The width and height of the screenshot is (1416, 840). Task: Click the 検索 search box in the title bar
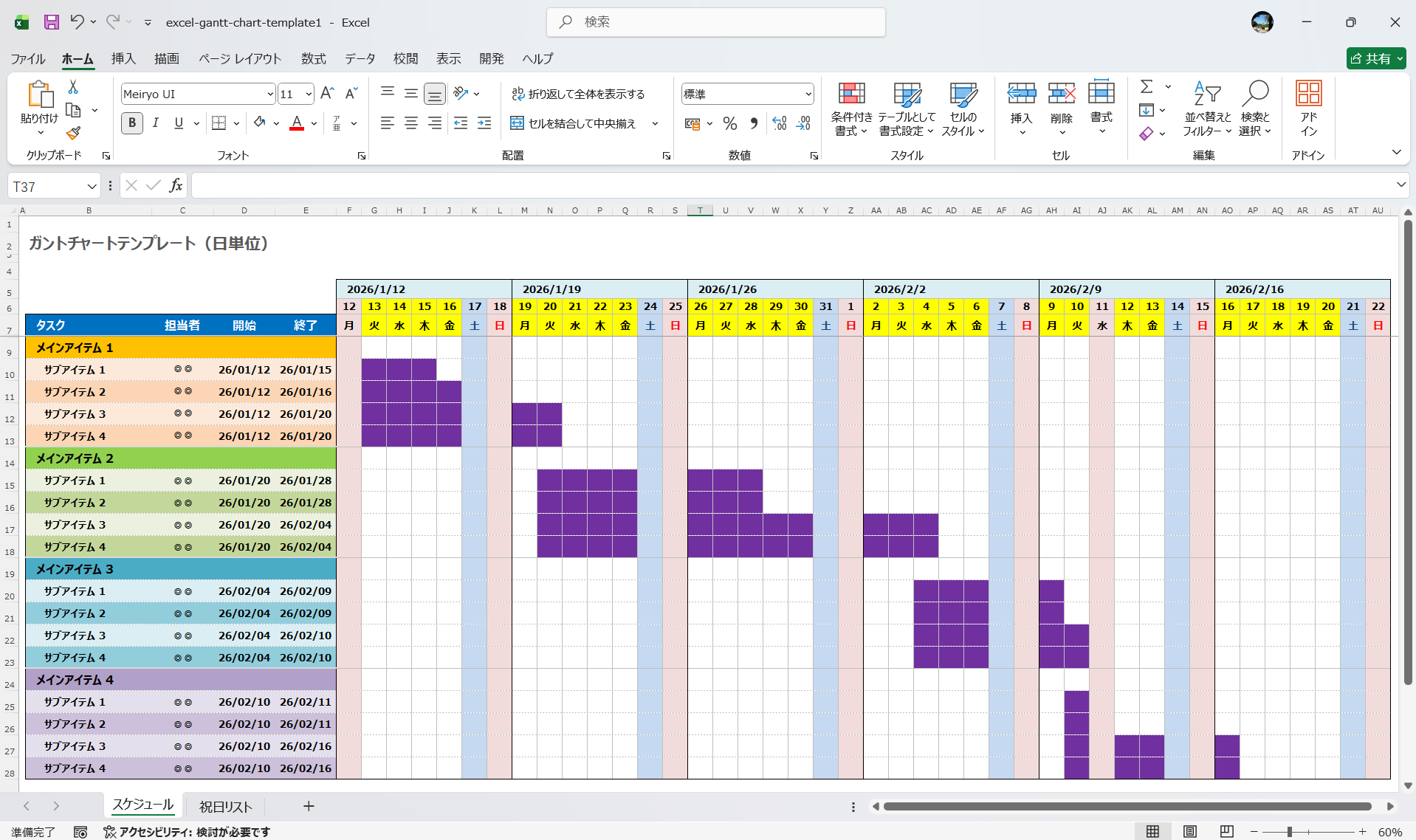(716, 22)
